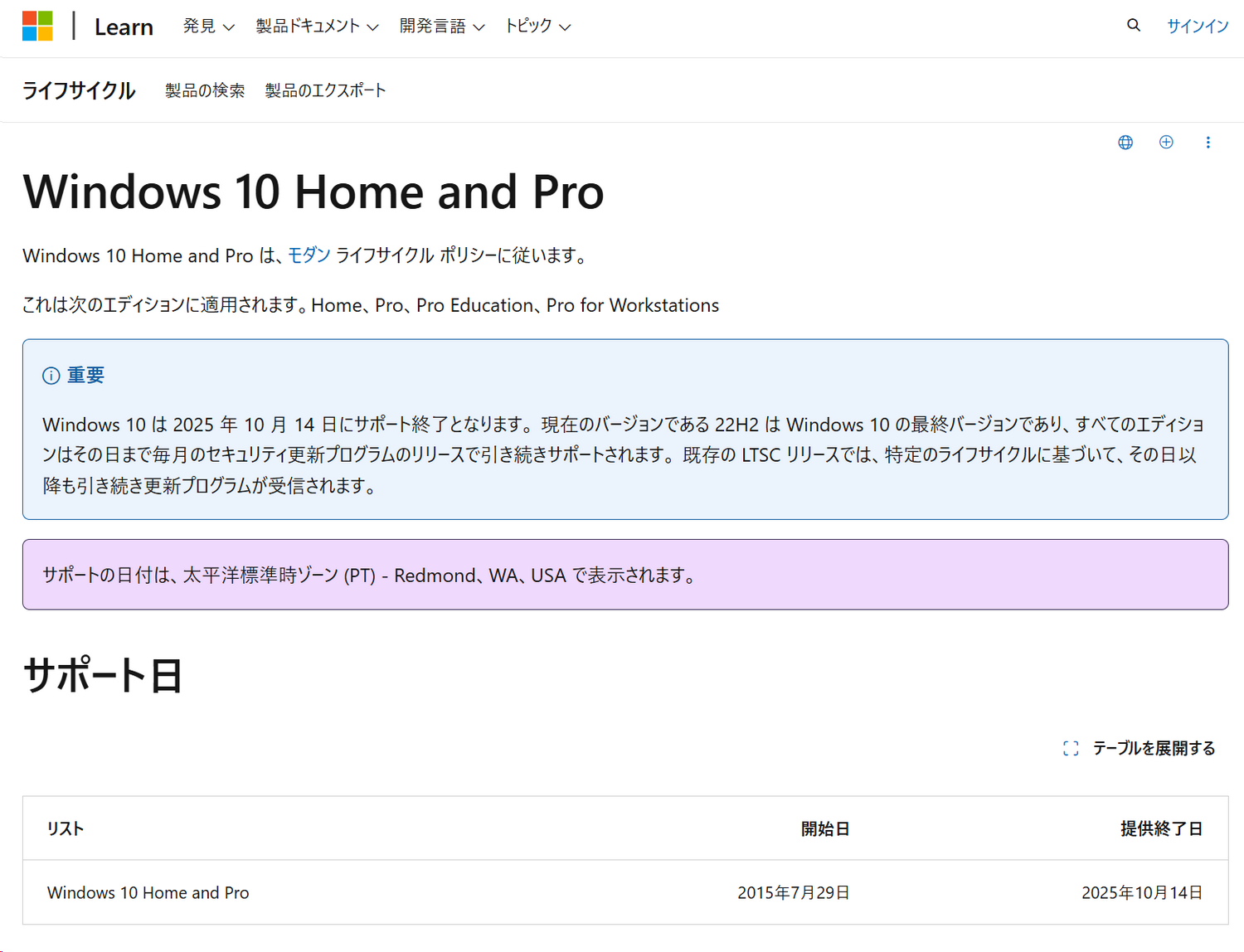Click the info icon in the 重要 box

click(50, 375)
